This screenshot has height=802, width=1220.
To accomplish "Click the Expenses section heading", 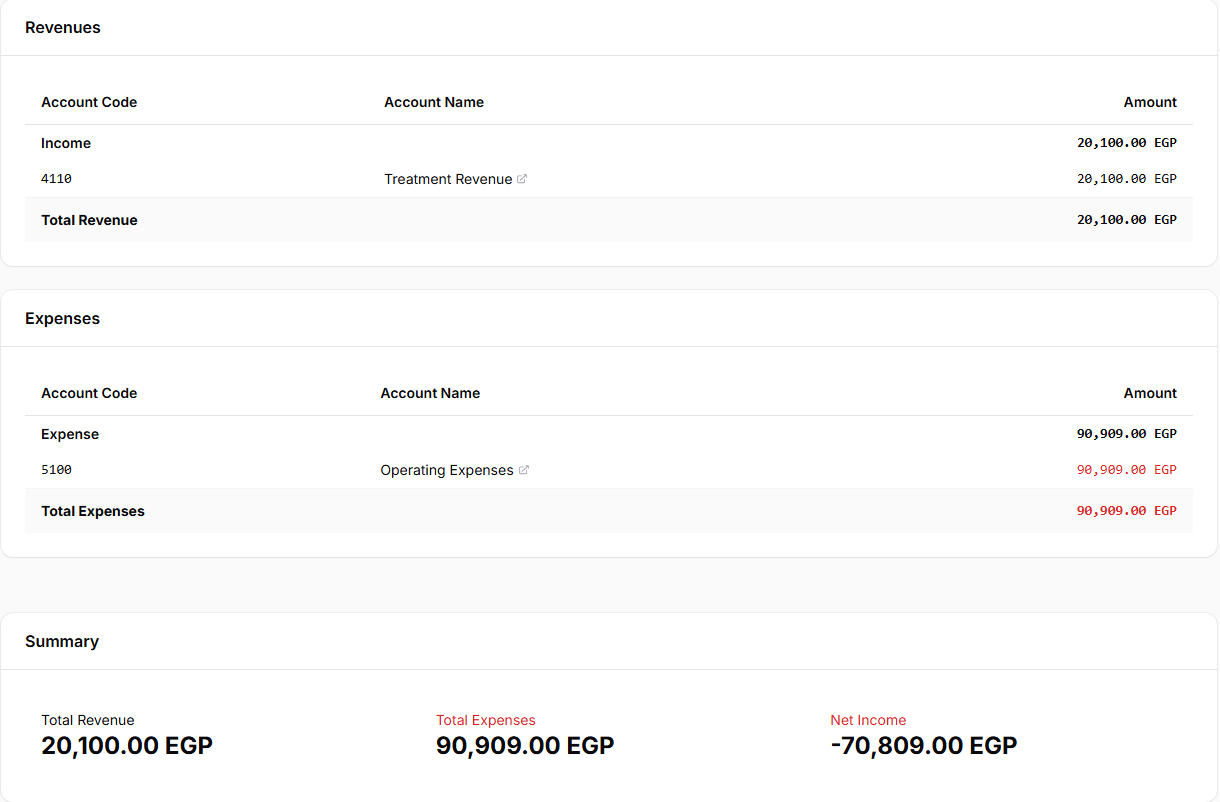I will pos(63,319).
